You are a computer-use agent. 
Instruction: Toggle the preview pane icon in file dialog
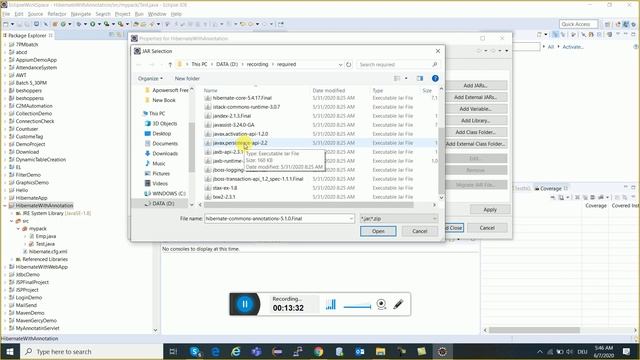pyautogui.click(x=420, y=78)
